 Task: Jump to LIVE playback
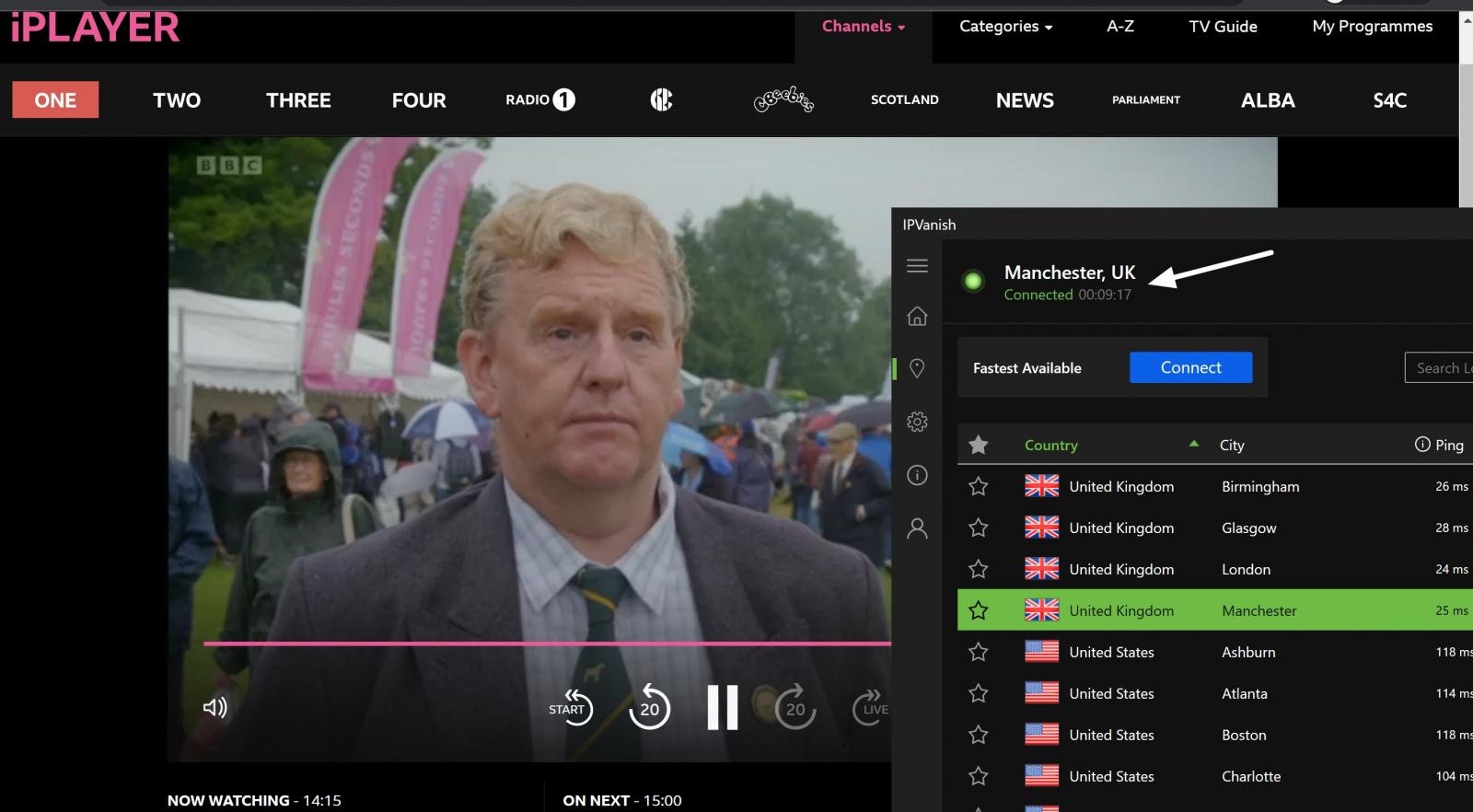tap(871, 707)
